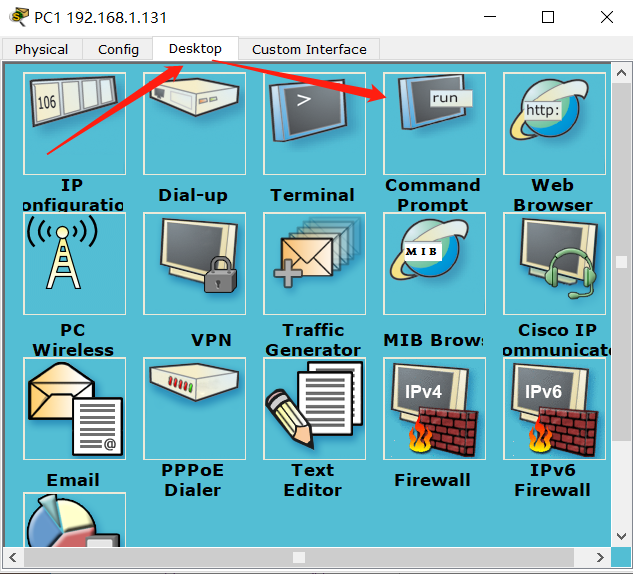Click the vertical scrollbar down arrow
This screenshot has height=574, width=633.
621,536
